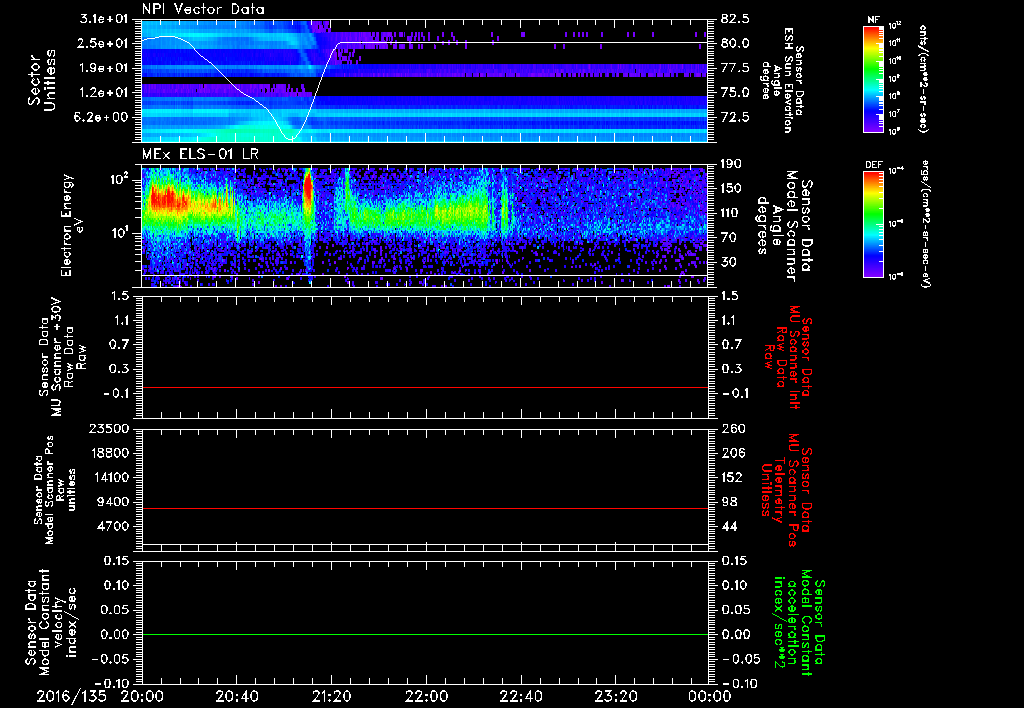1024x708 pixels.
Task: Click the DEF color scale bar
Action: click(x=873, y=224)
